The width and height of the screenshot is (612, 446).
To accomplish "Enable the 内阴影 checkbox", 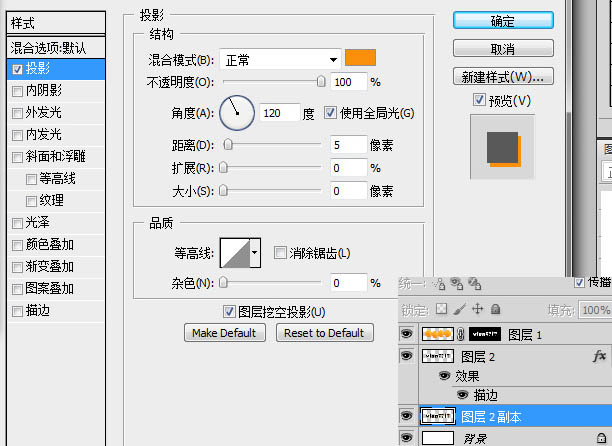I will (17, 91).
